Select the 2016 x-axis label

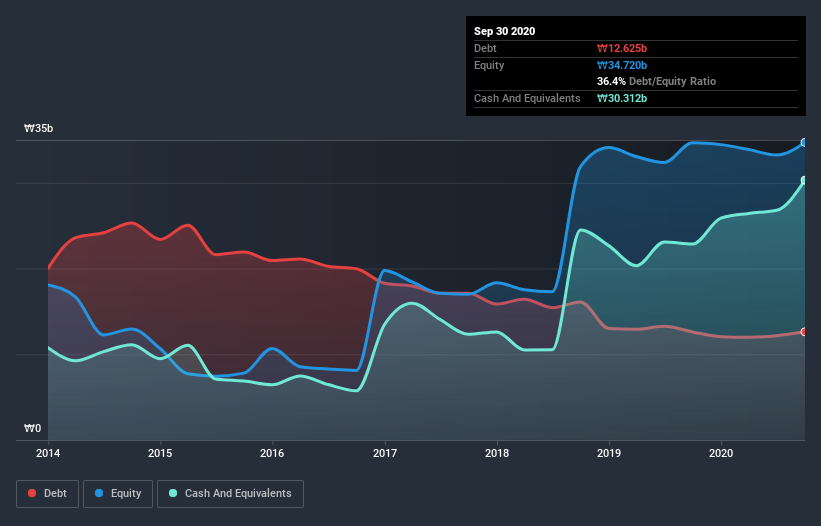pos(272,453)
